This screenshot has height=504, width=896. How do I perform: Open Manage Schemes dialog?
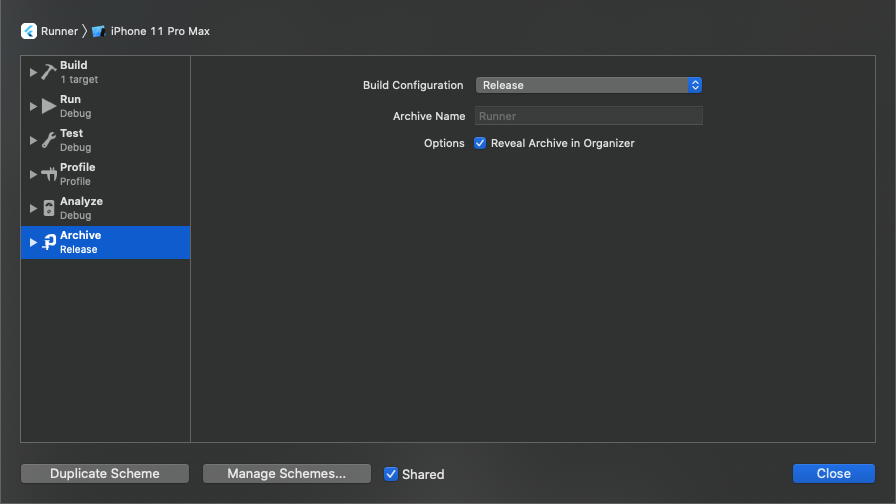tap(286, 474)
